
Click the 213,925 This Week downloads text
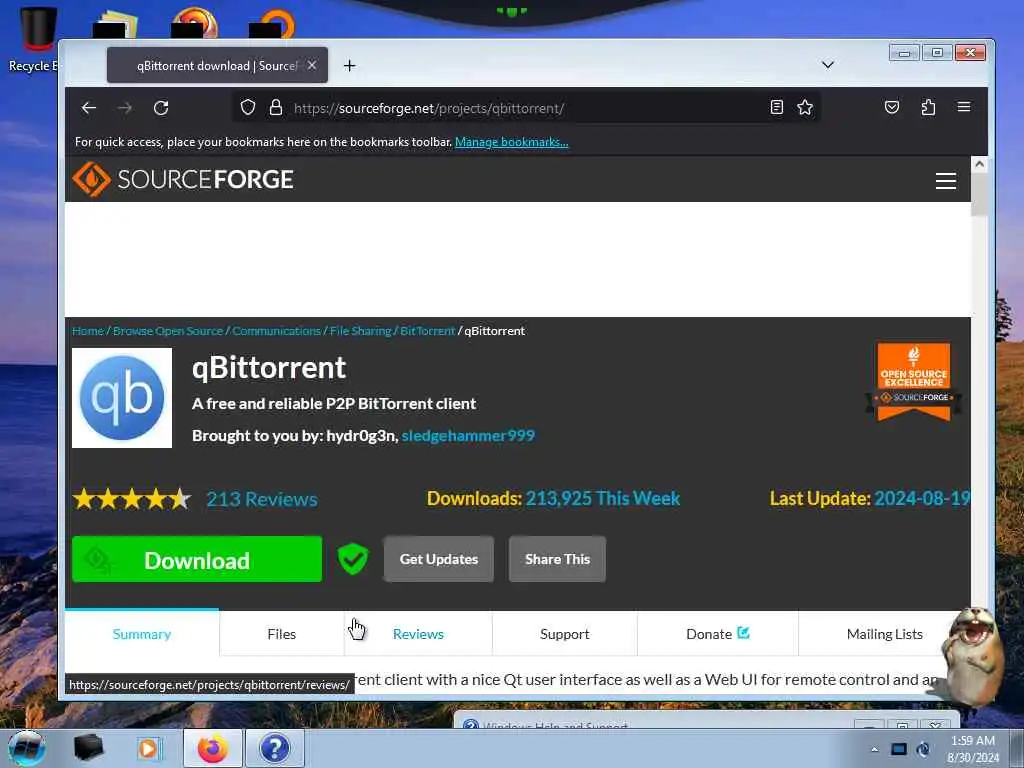603,498
